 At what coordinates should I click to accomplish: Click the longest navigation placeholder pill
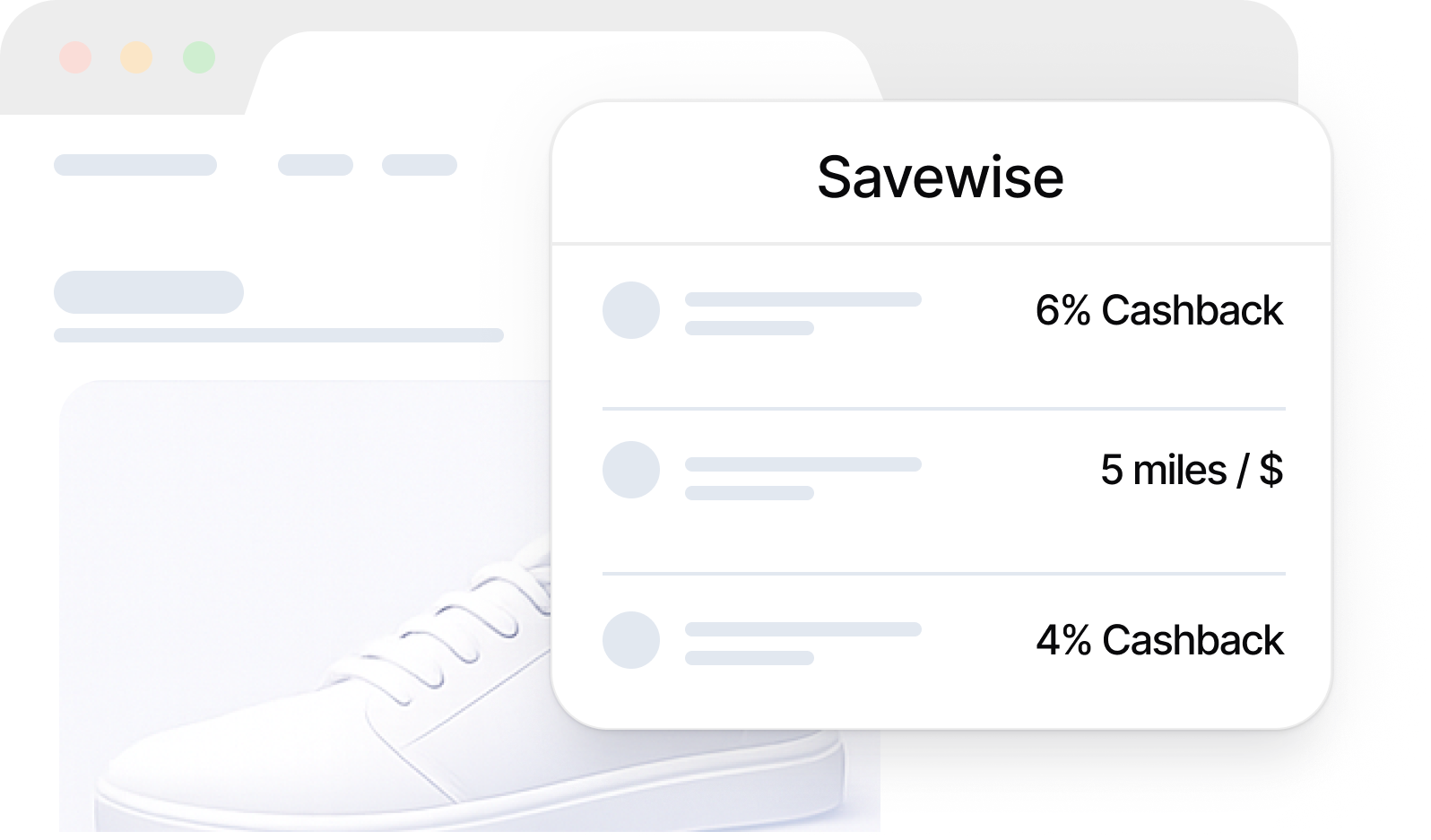point(135,165)
